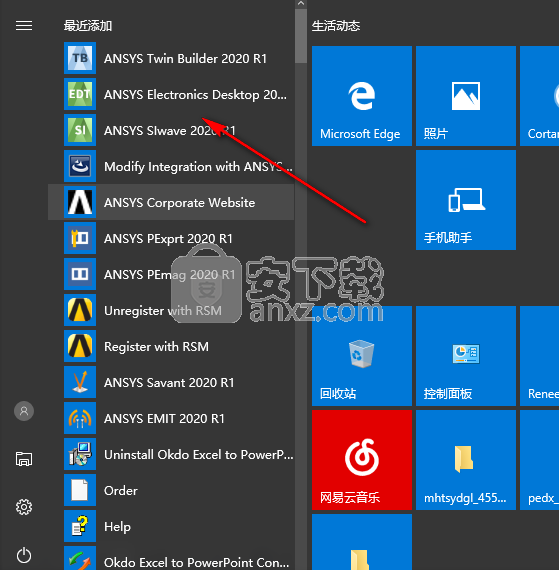This screenshot has width=559, height=570.
Task: Launch ANSYS EMIT 2020 R1 icon
Action: coord(80,418)
